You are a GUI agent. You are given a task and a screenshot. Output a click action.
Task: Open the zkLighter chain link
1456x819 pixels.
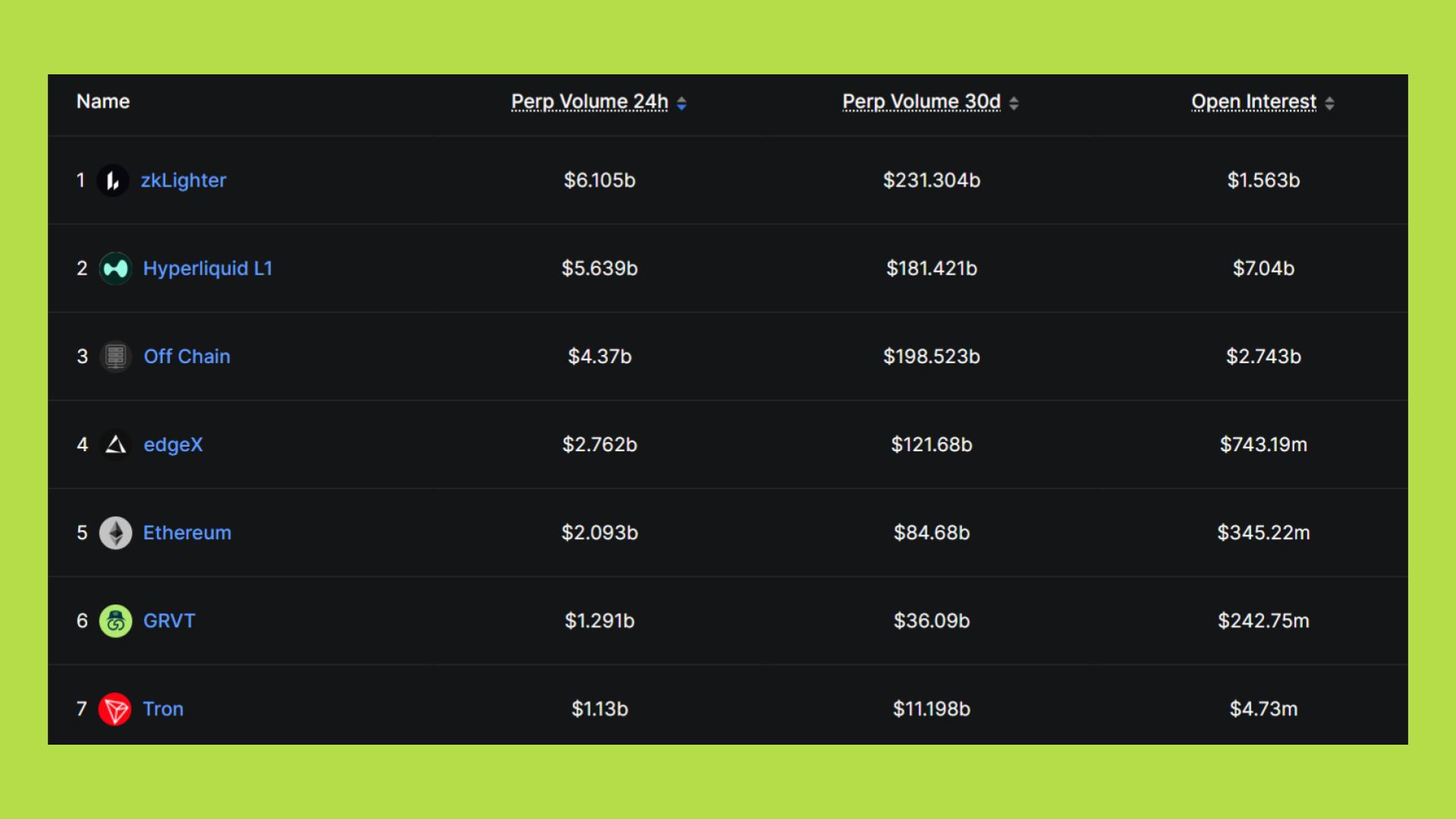184,180
